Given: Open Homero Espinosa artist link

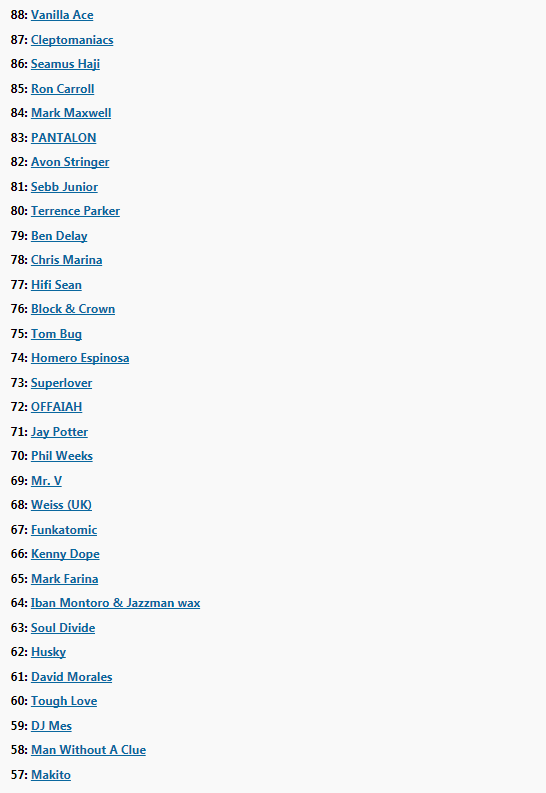Looking at the screenshot, I should tap(80, 358).
